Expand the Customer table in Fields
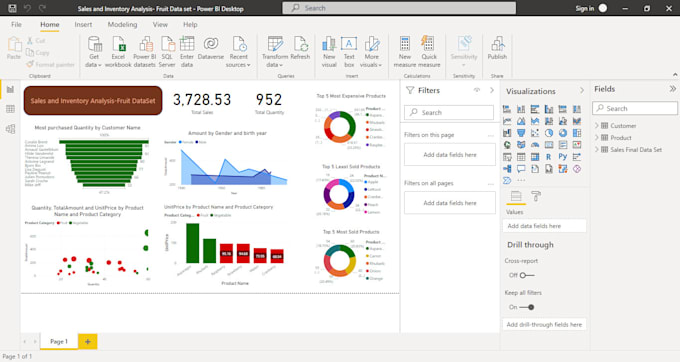The width and height of the screenshot is (680, 362). tap(597, 126)
